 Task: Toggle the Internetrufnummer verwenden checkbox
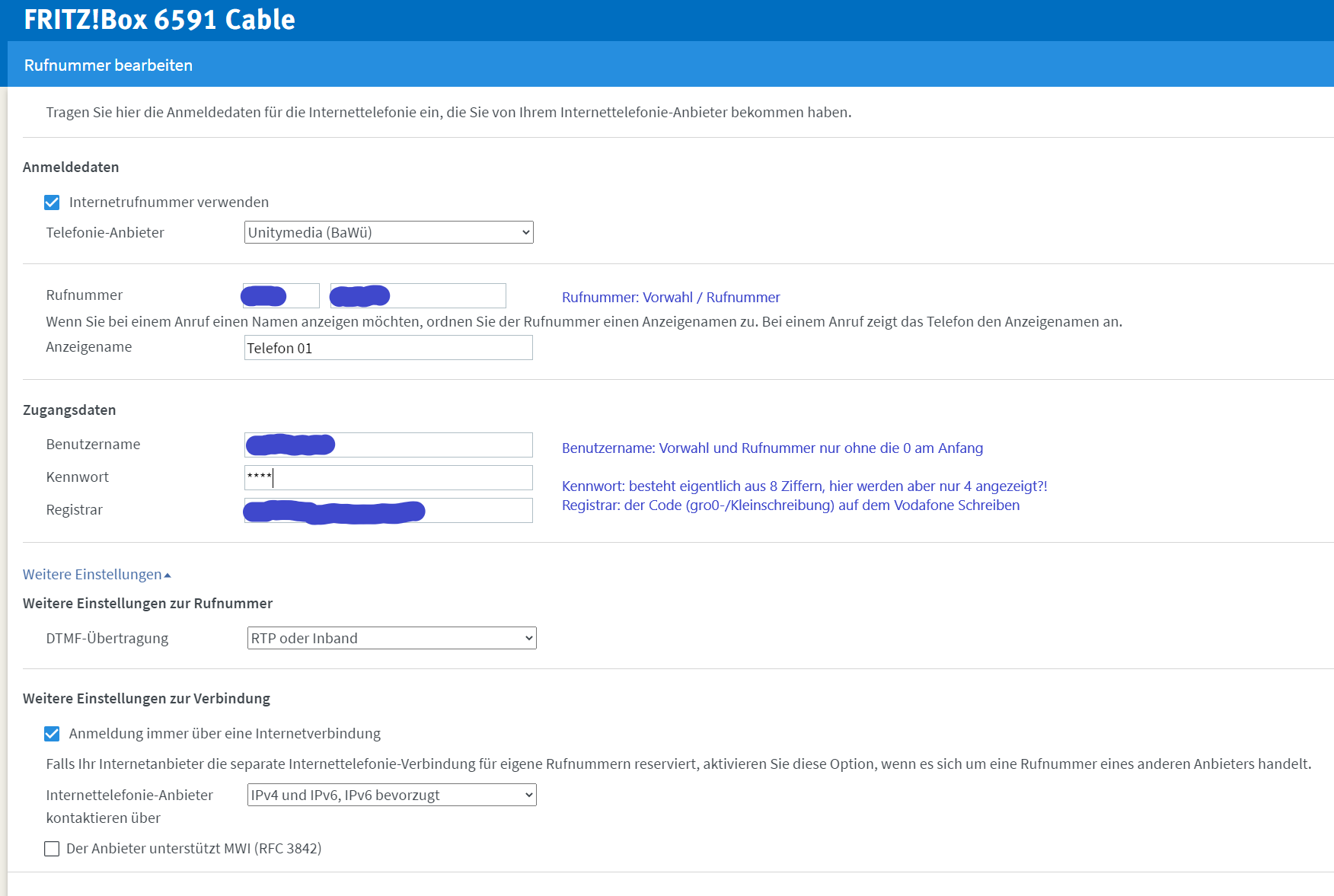click(52, 202)
